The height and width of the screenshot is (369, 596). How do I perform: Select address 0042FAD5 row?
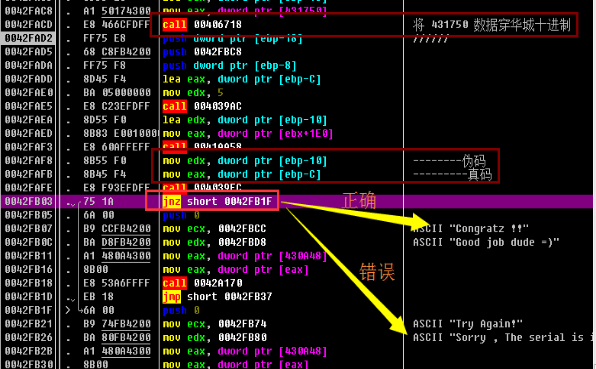click(x=29, y=52)
